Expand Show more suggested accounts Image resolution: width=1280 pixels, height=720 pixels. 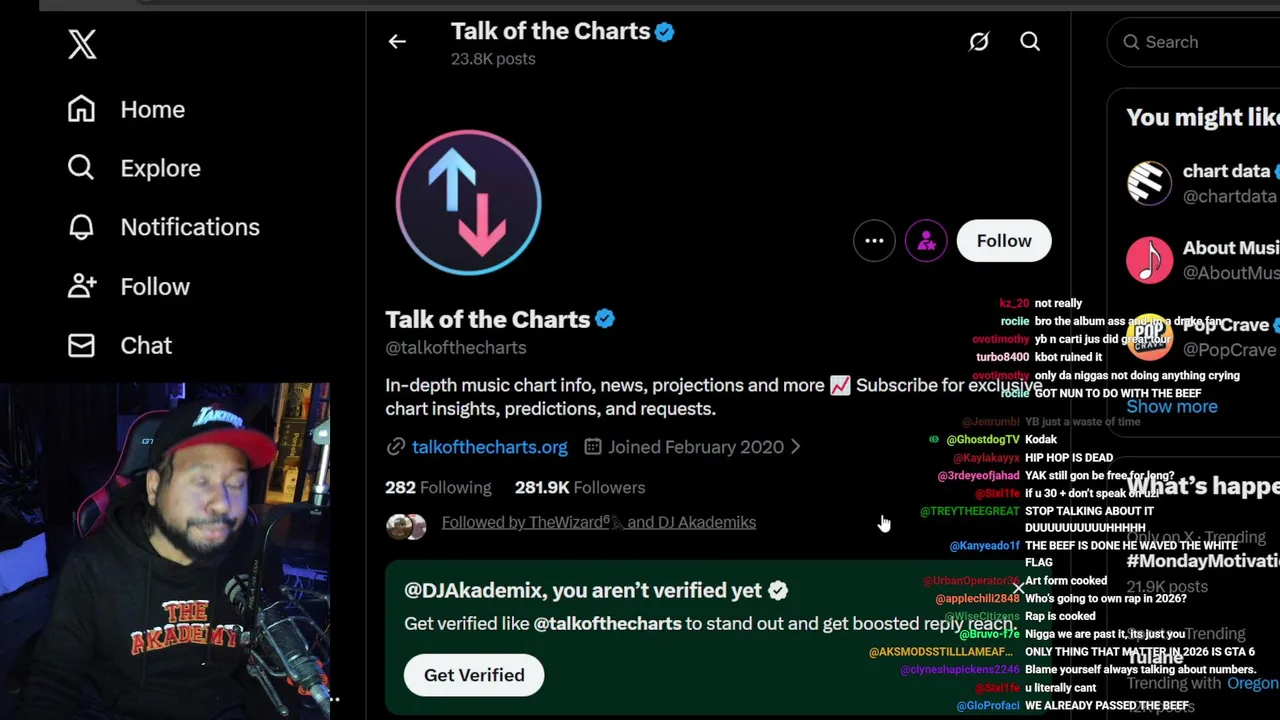1172,407
